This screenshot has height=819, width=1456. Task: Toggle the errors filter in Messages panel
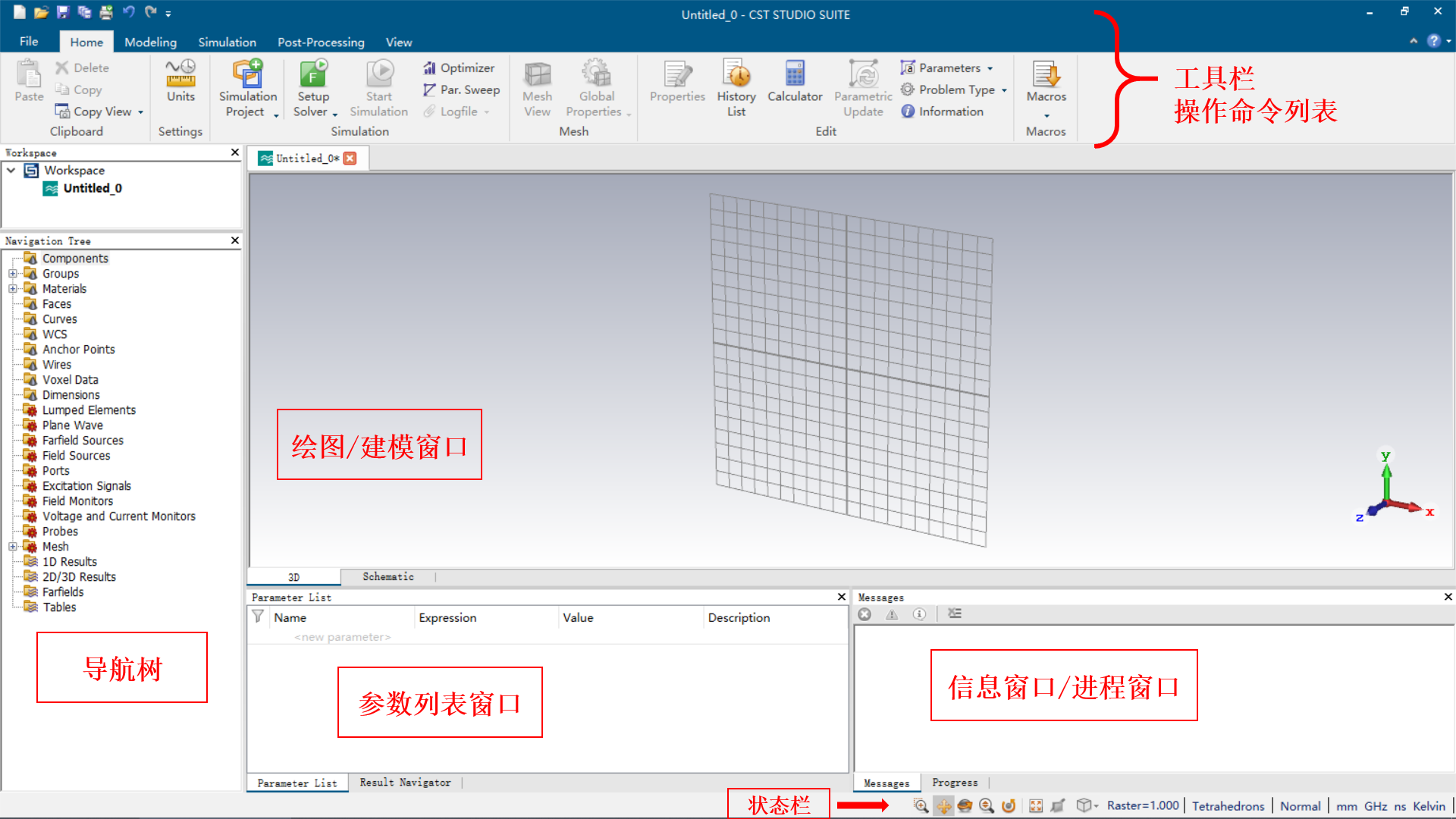tap(864, 614)
